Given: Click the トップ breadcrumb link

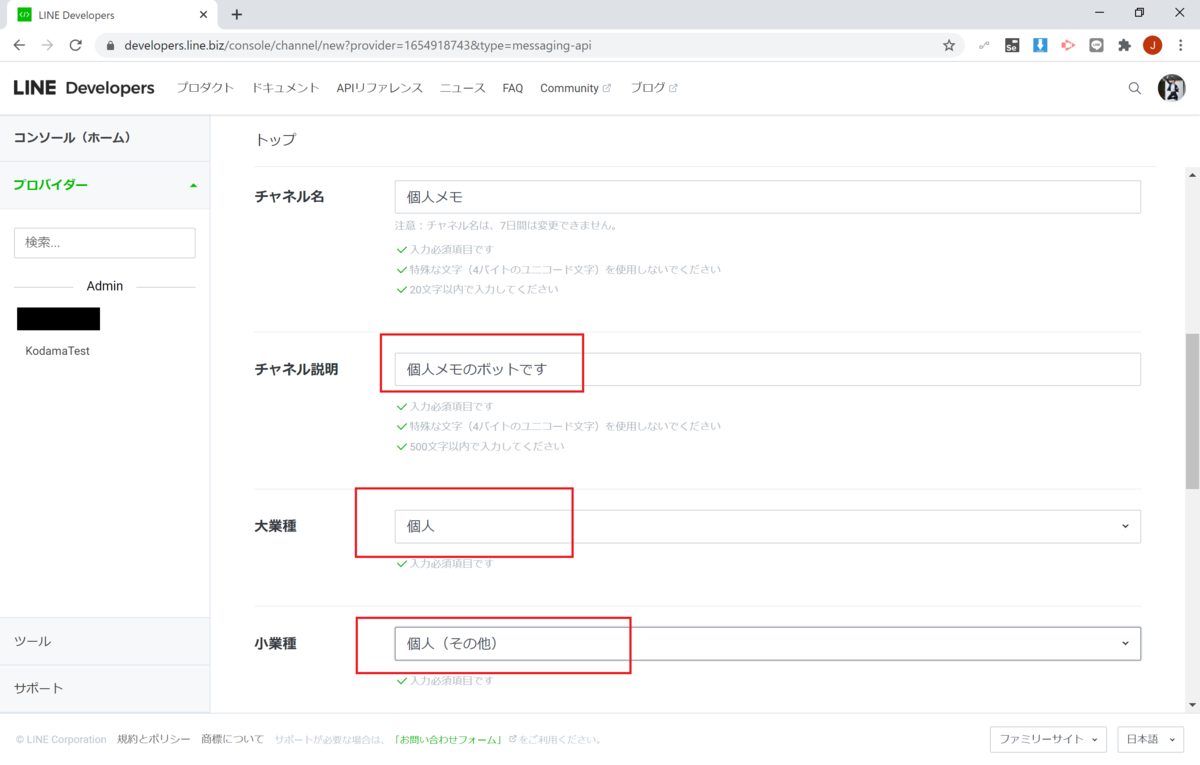Looking at the screenshot, I should pos(276,140).
